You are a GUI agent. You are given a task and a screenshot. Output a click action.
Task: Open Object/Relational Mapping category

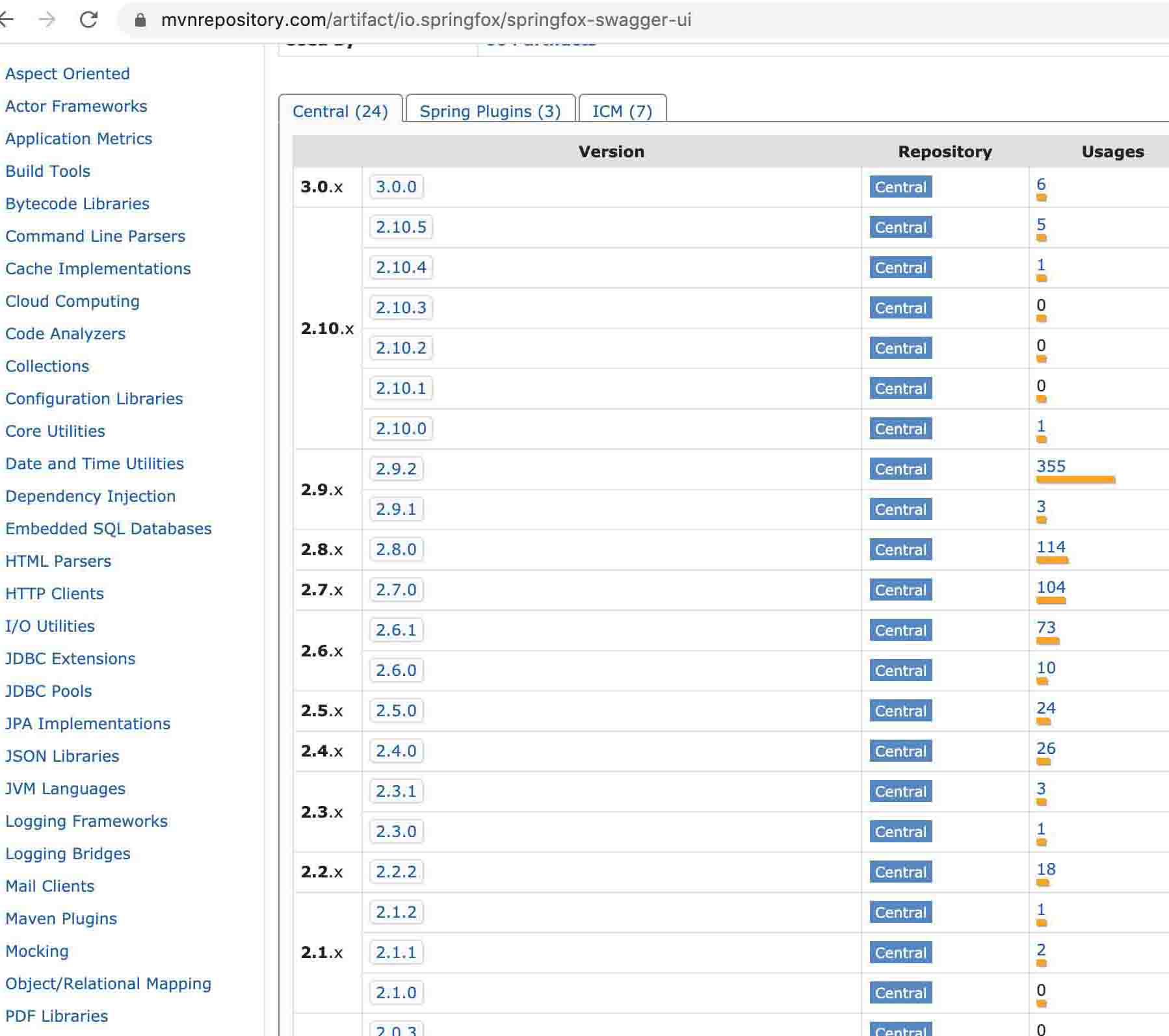coord(109,983)
